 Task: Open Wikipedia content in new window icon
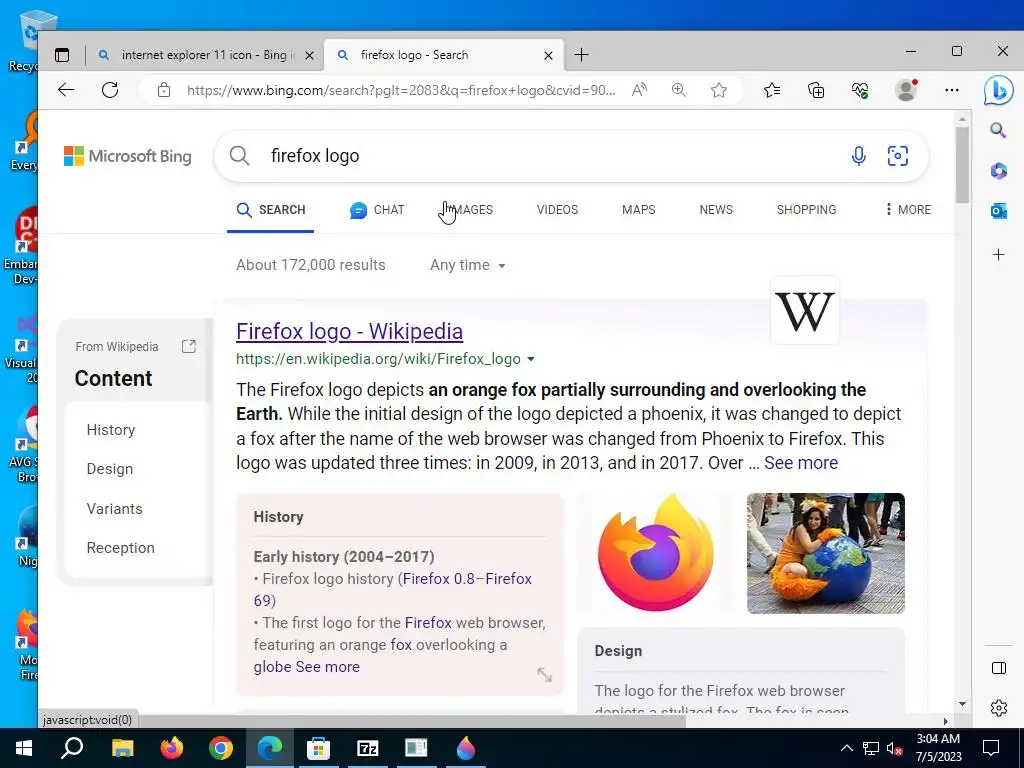coord(189,347)
